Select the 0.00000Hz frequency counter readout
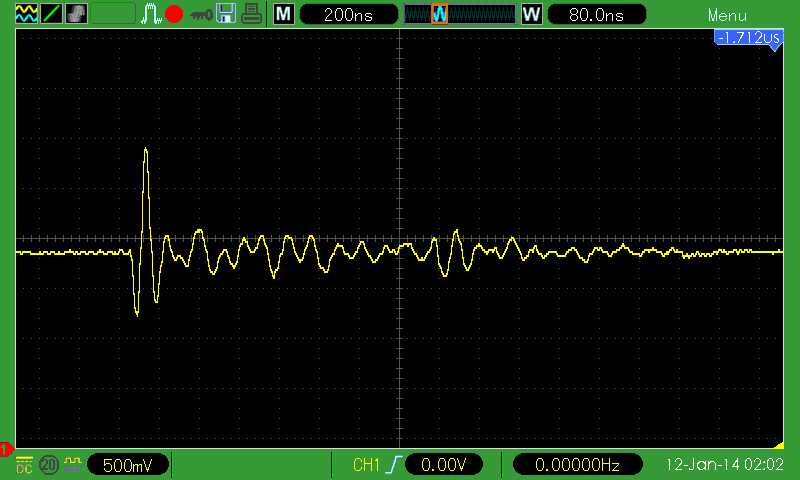The image size is (800, 480). 577,465
